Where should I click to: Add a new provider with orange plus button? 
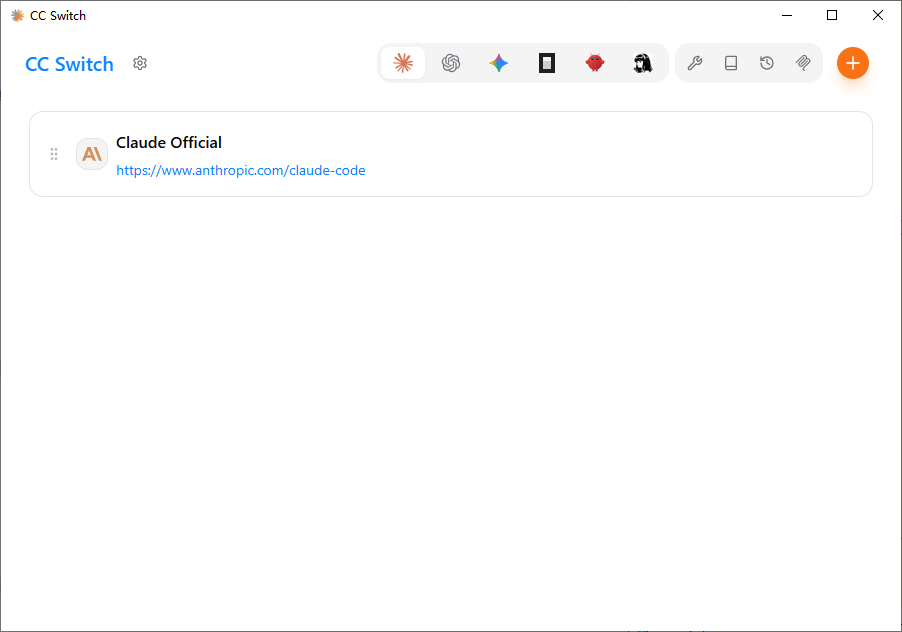[x=853, y=63]
